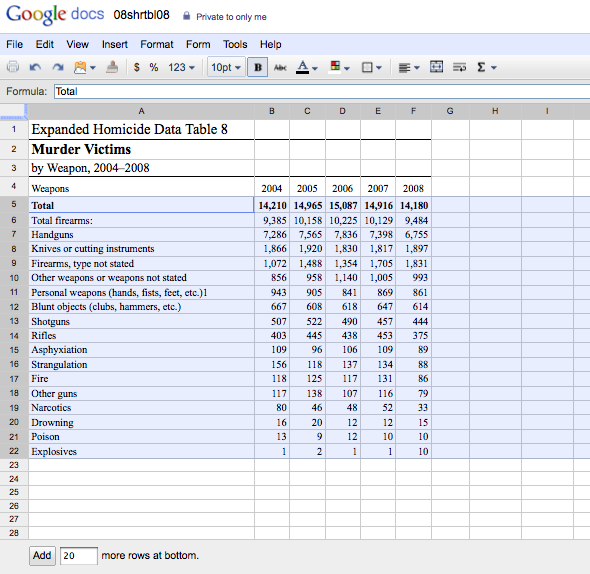
Task: Click the Google docs logo
Action: (x=55, y=15)
